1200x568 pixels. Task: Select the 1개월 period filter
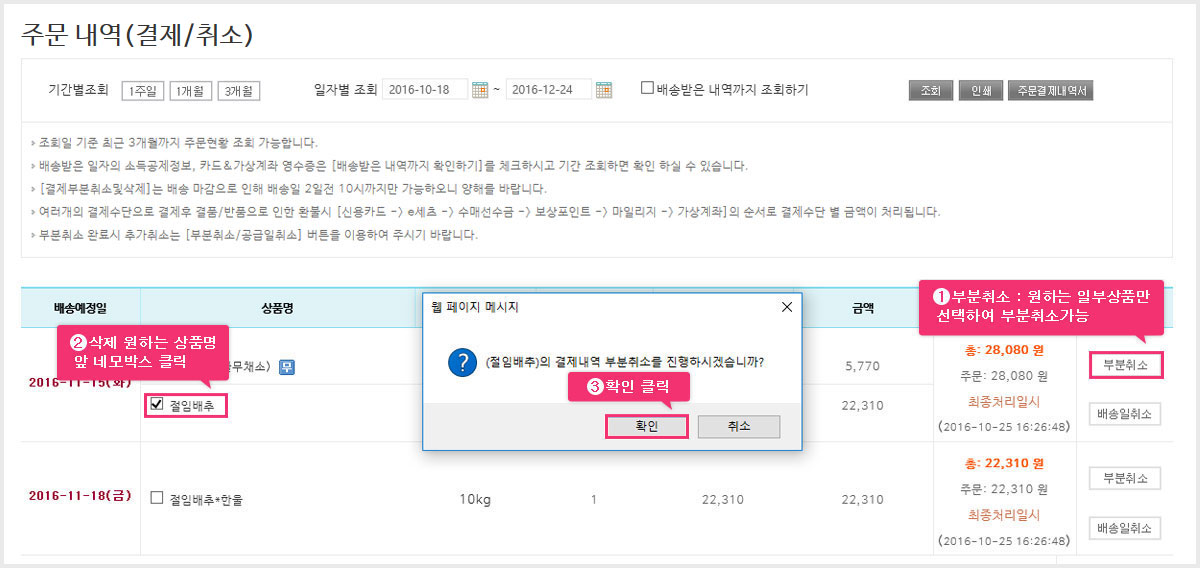tap(190, 91)
